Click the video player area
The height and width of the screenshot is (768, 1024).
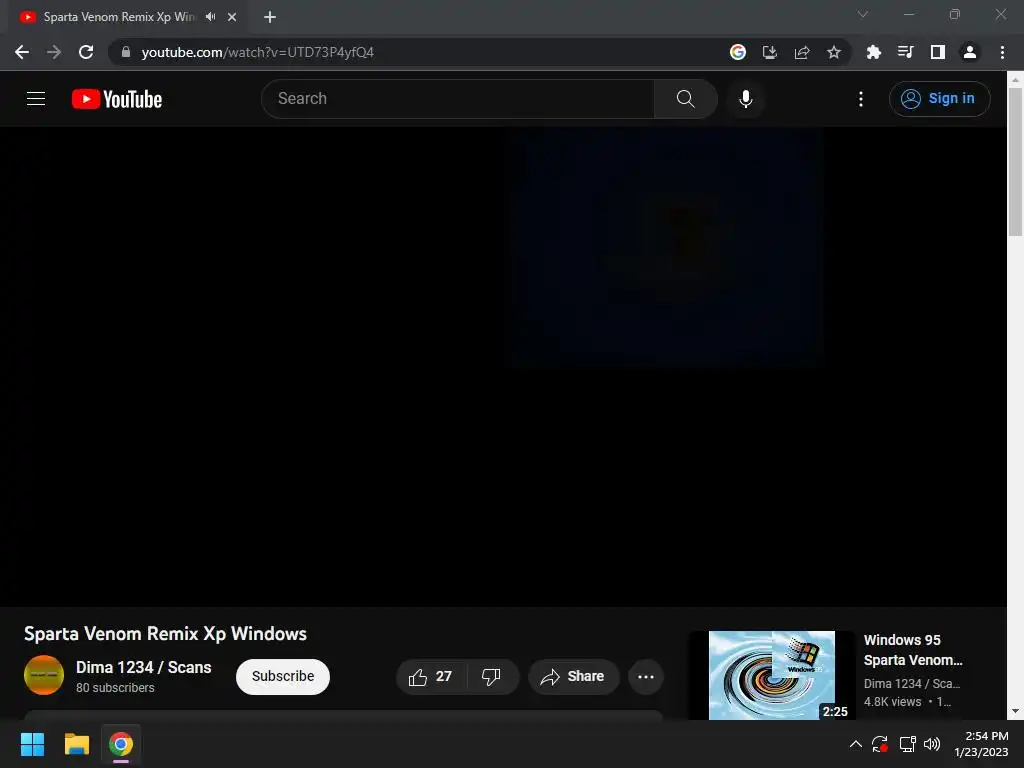[x=503, y=366]
